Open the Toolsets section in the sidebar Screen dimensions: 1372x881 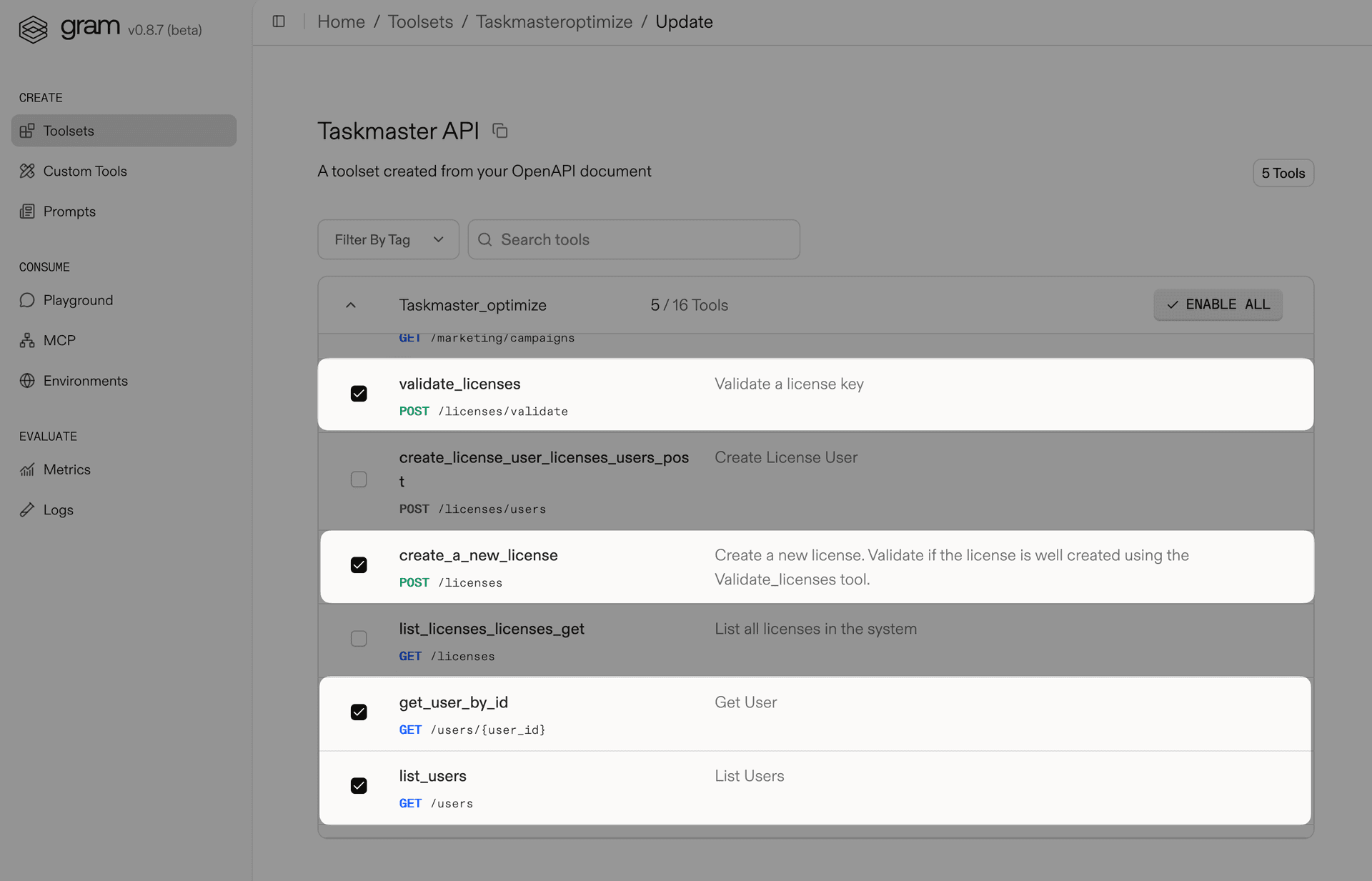coord(68,131)
